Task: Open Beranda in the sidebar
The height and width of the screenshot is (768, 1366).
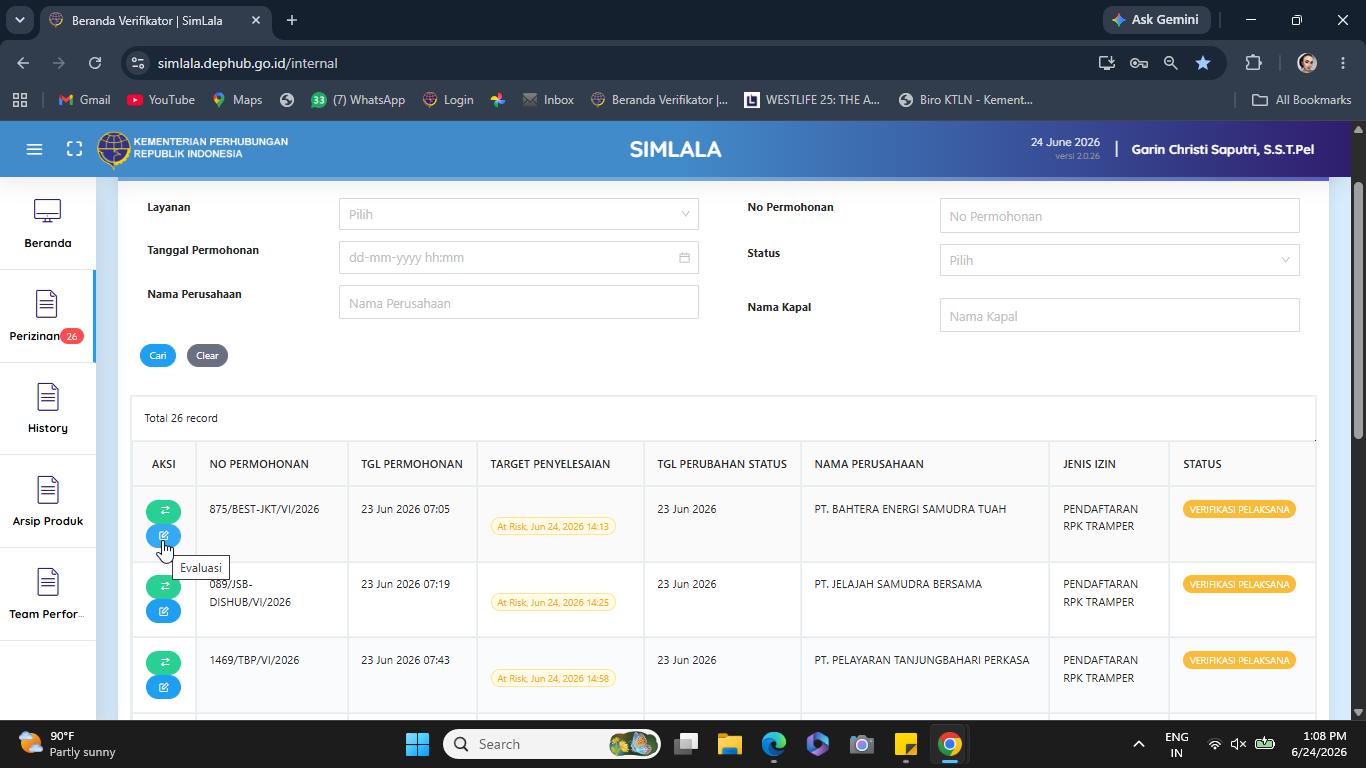Action: (x=47, y=223)
